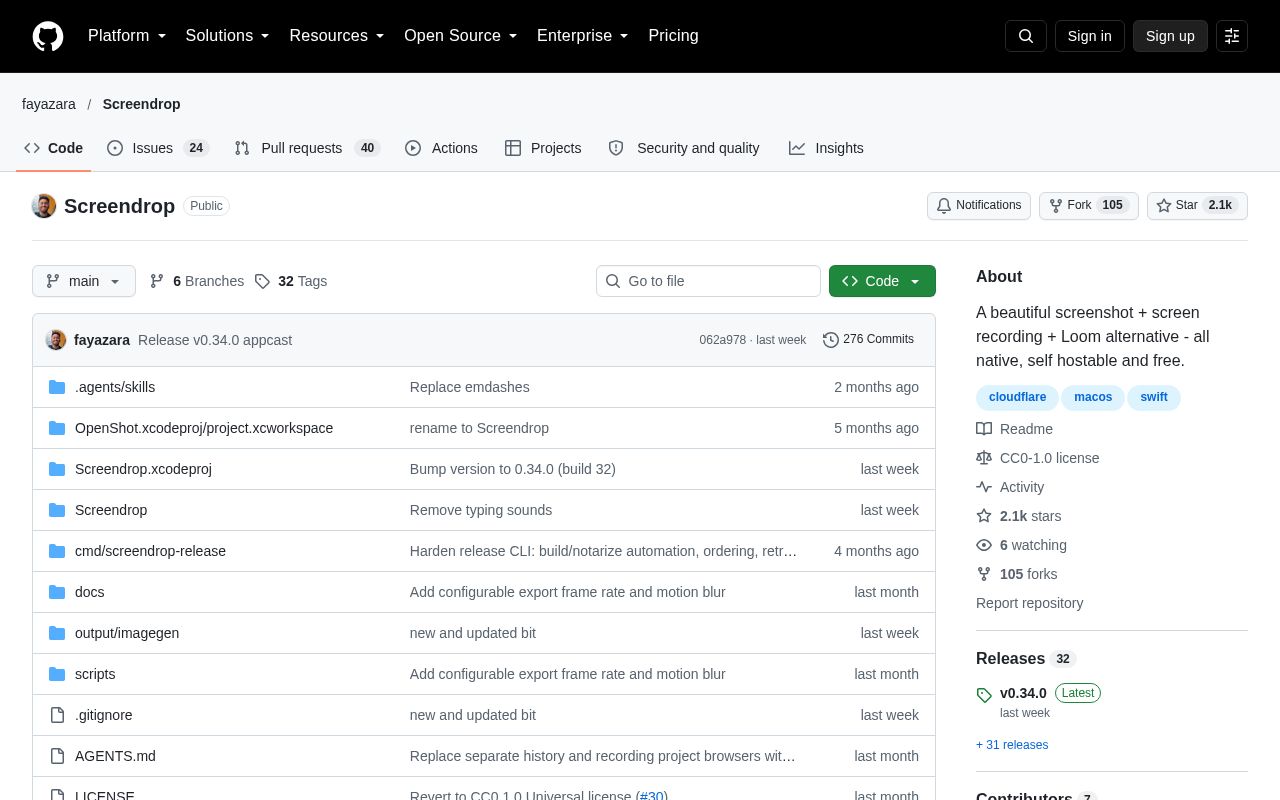
Task: Expand the Solutions menu
Action: [228, 36]
